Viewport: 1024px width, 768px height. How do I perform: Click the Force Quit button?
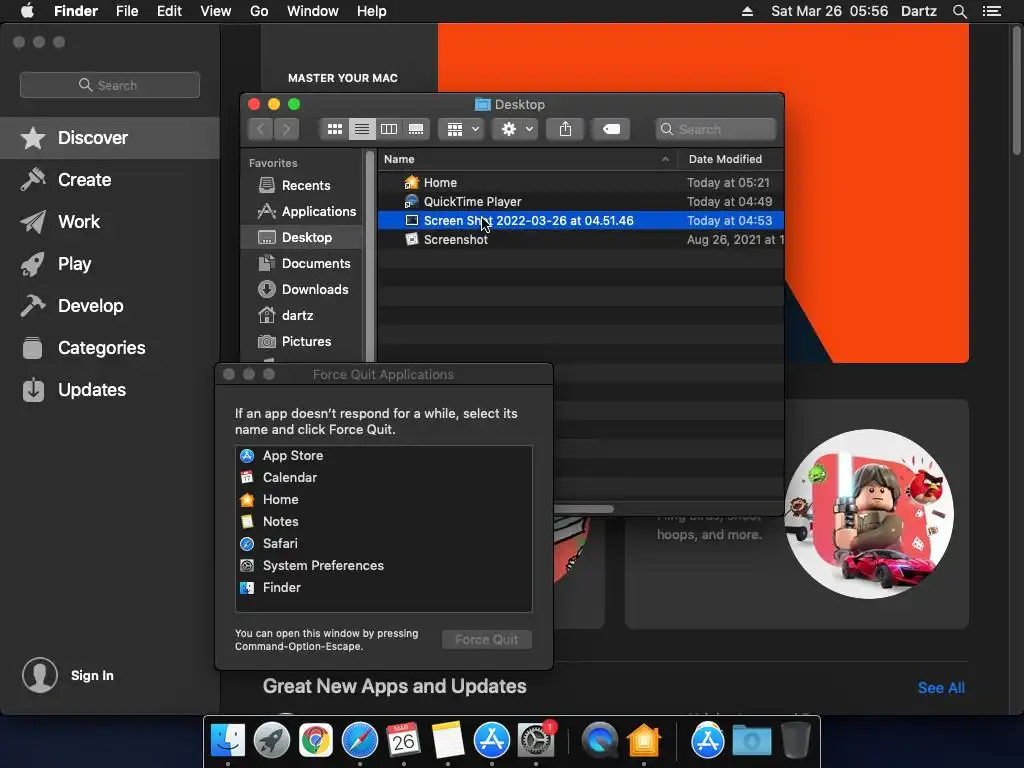[487, 640]
